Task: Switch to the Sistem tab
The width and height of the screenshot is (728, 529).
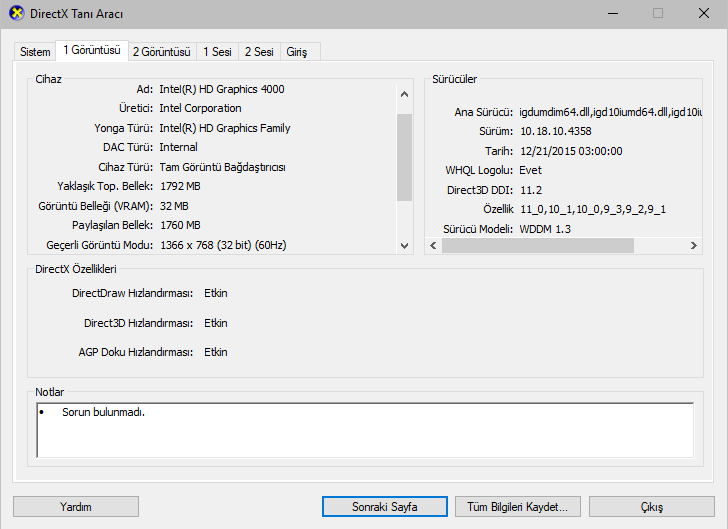Action: (35, 52)
